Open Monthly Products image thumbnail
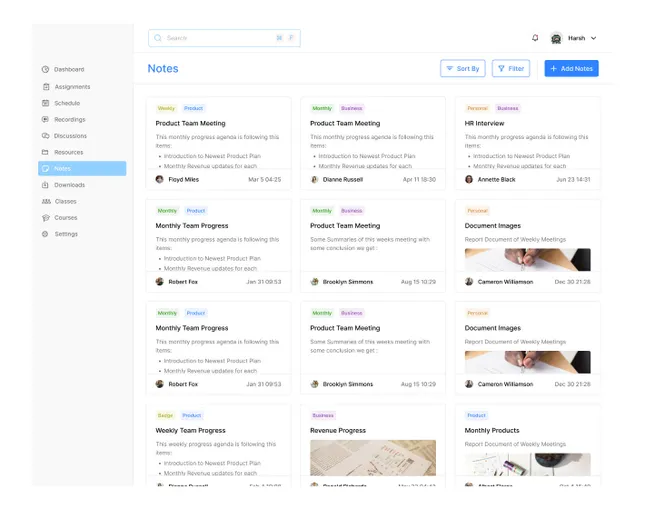Image resolution: width=645 pixels, height=509 pixels. pos(528,465)
